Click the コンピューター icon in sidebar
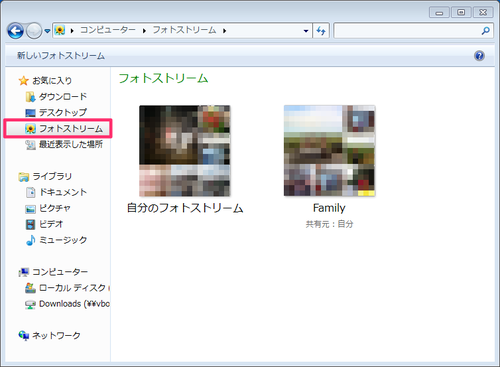 pos(23,272)
